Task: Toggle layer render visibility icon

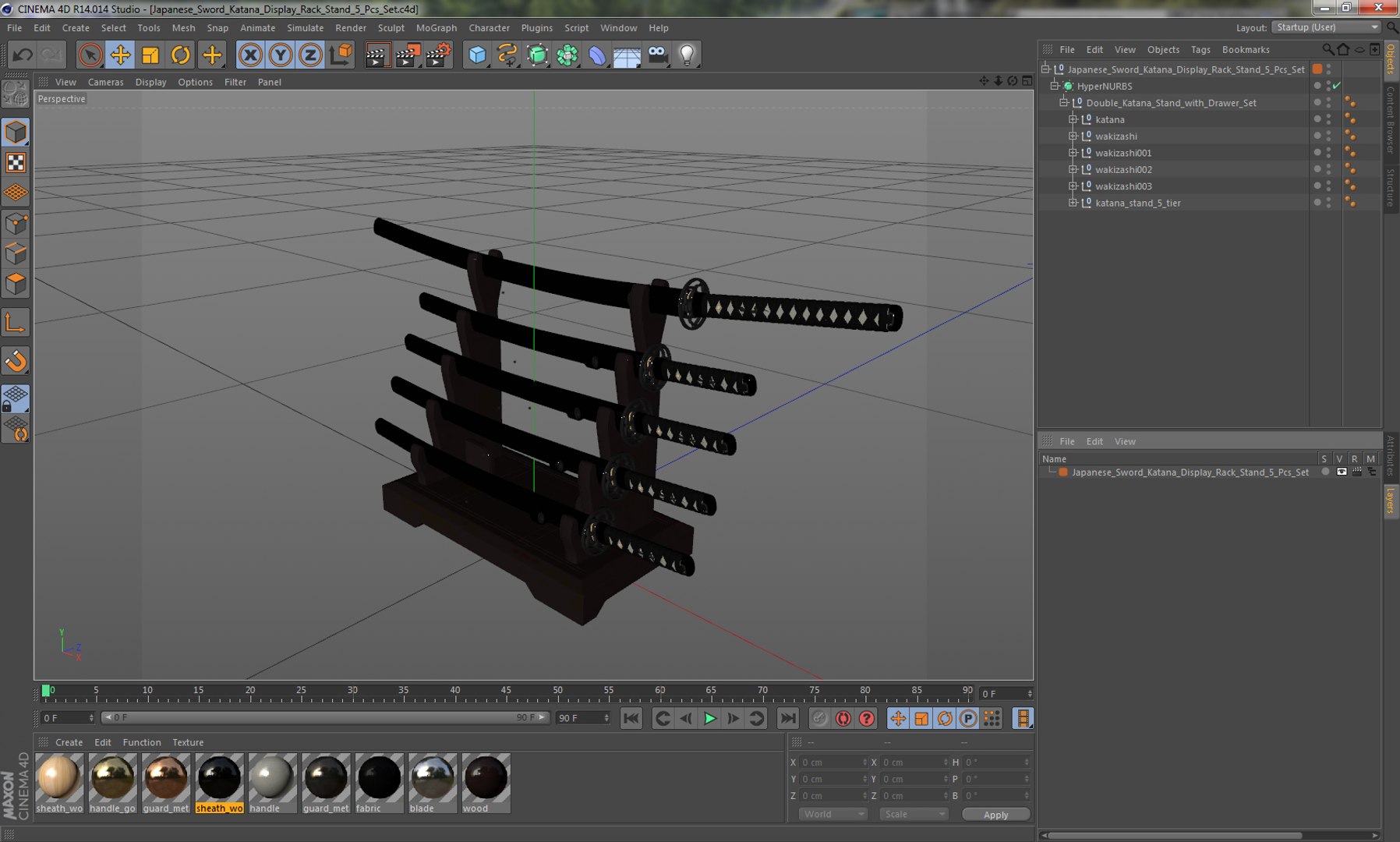Action: click(1356, 472)
